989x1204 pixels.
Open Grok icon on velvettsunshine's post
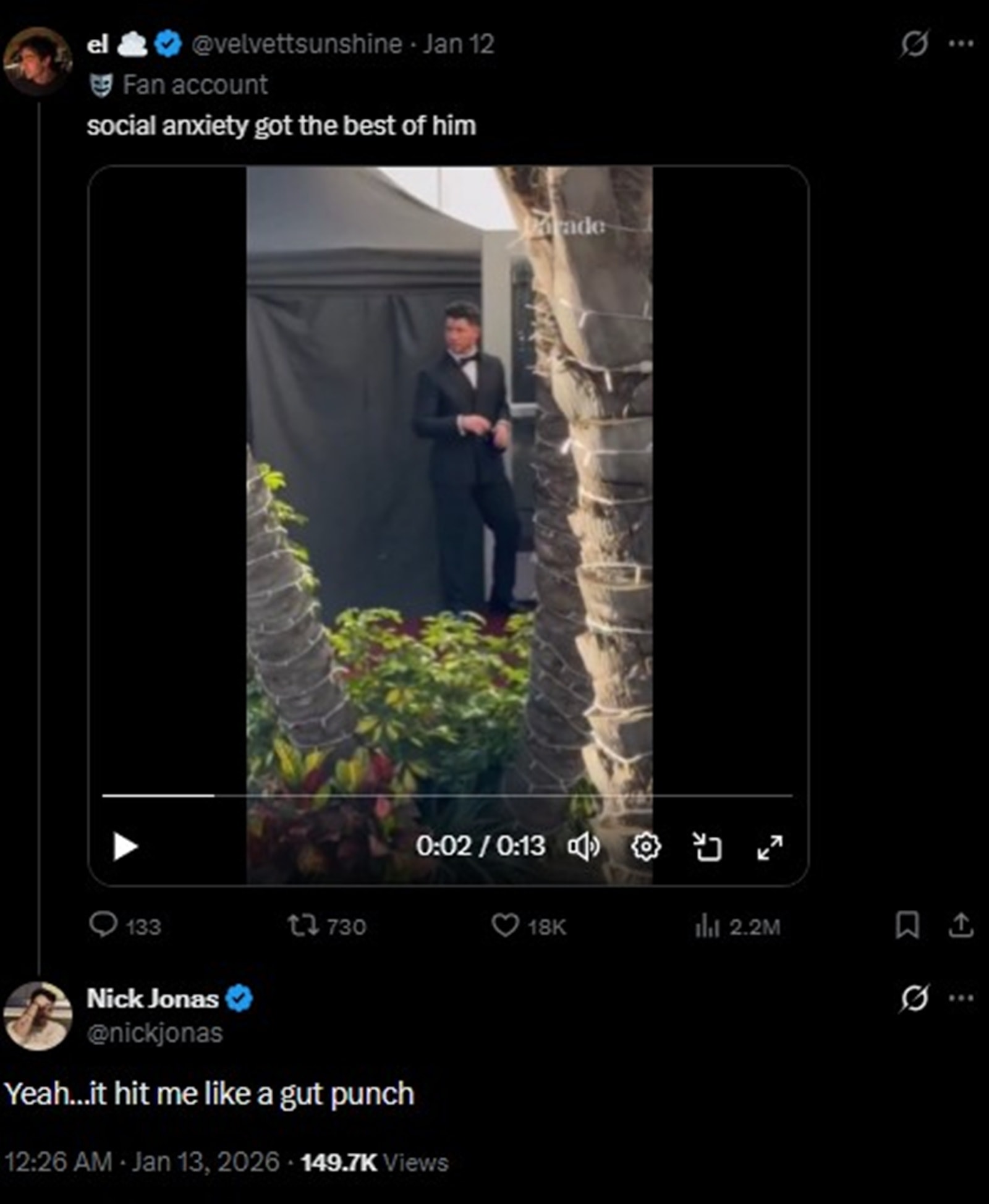(914, 44)
